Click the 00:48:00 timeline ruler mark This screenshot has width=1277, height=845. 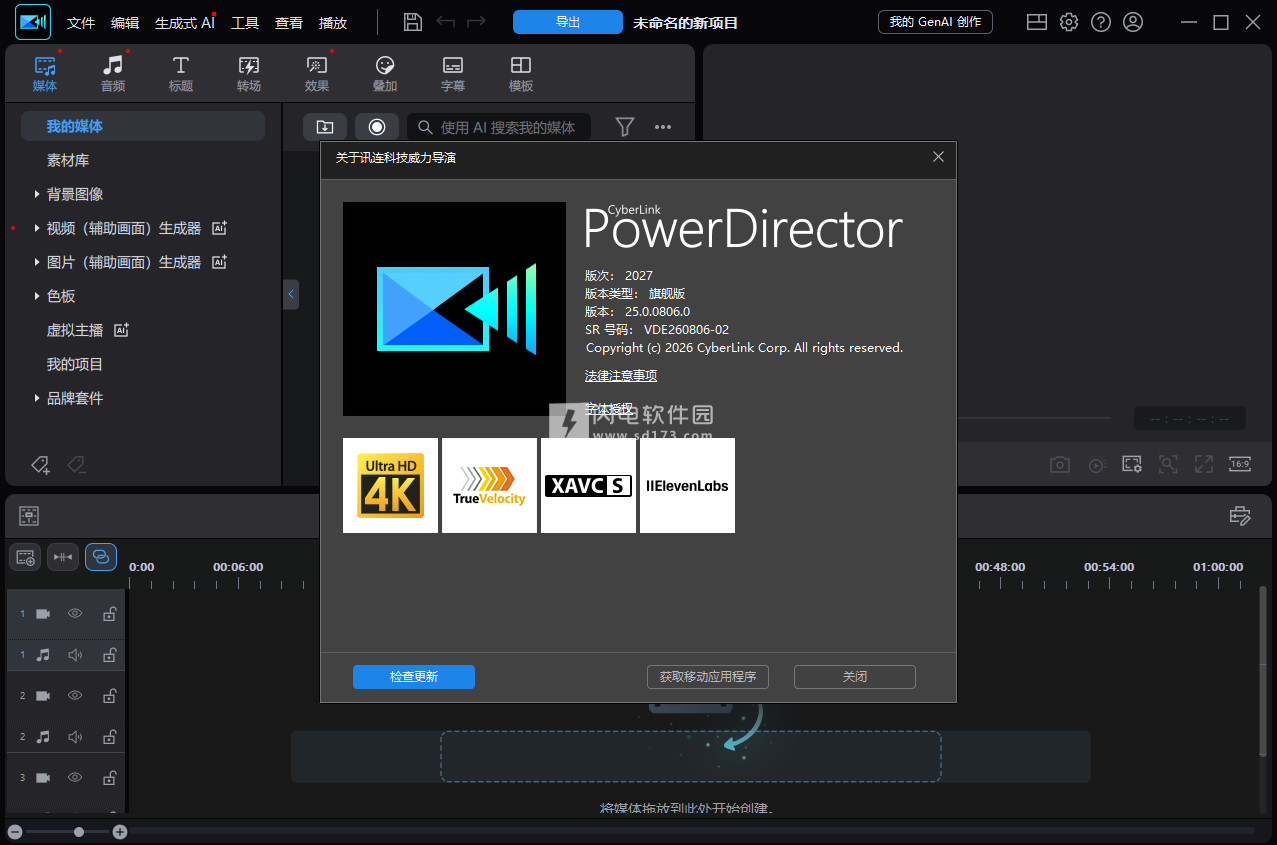[1000, 567]
